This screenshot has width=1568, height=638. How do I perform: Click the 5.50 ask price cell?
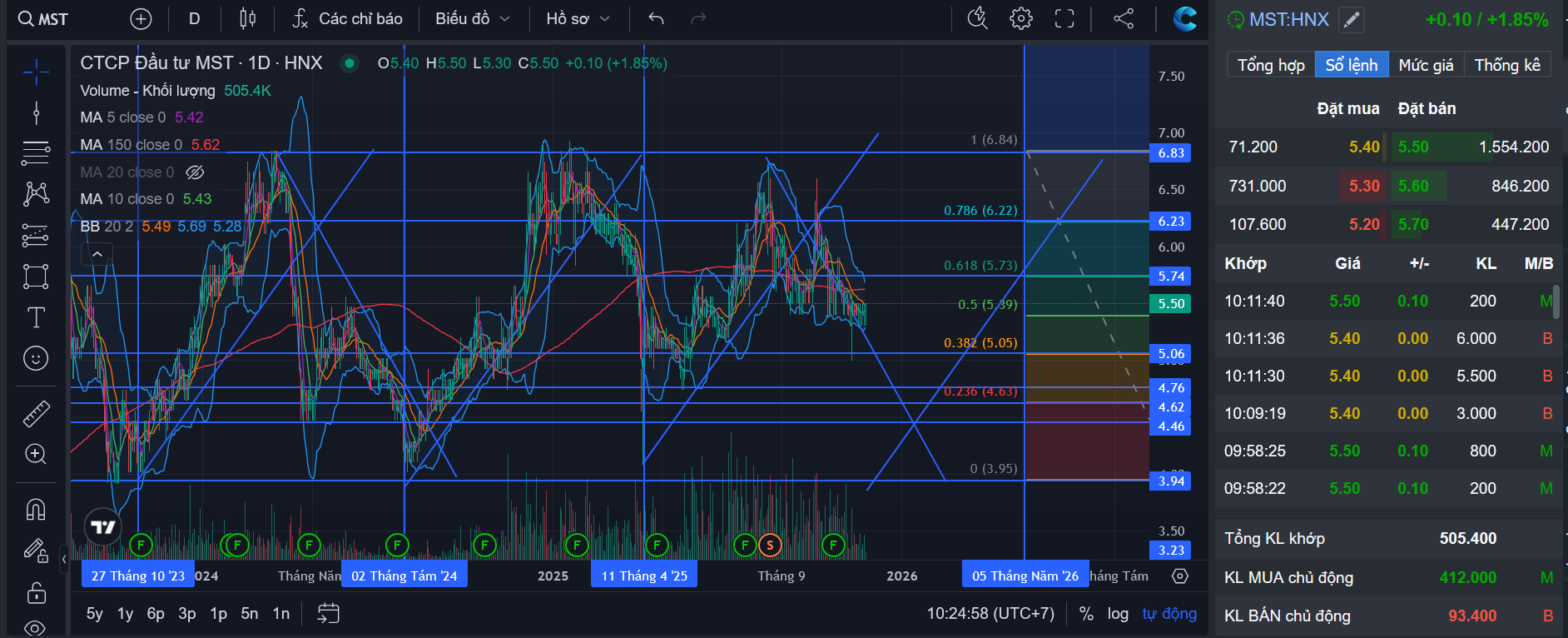[1413, 147]
